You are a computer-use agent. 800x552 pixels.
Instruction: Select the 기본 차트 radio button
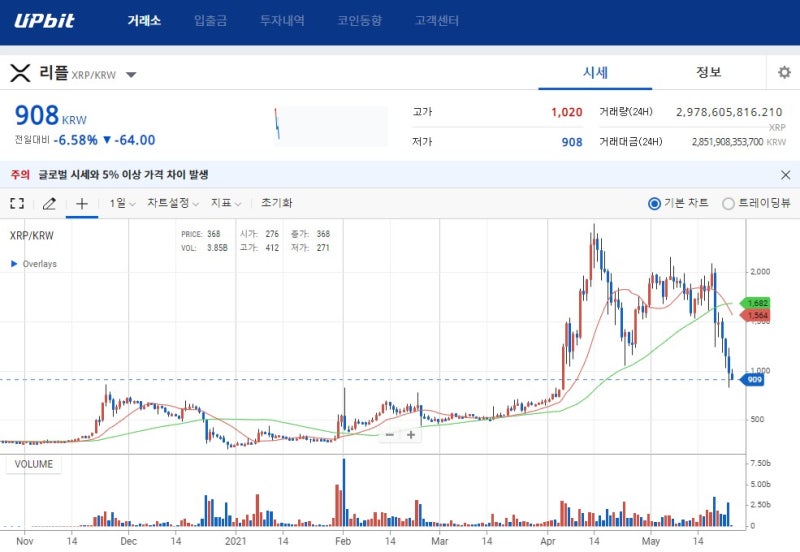(x=654, y=204)
